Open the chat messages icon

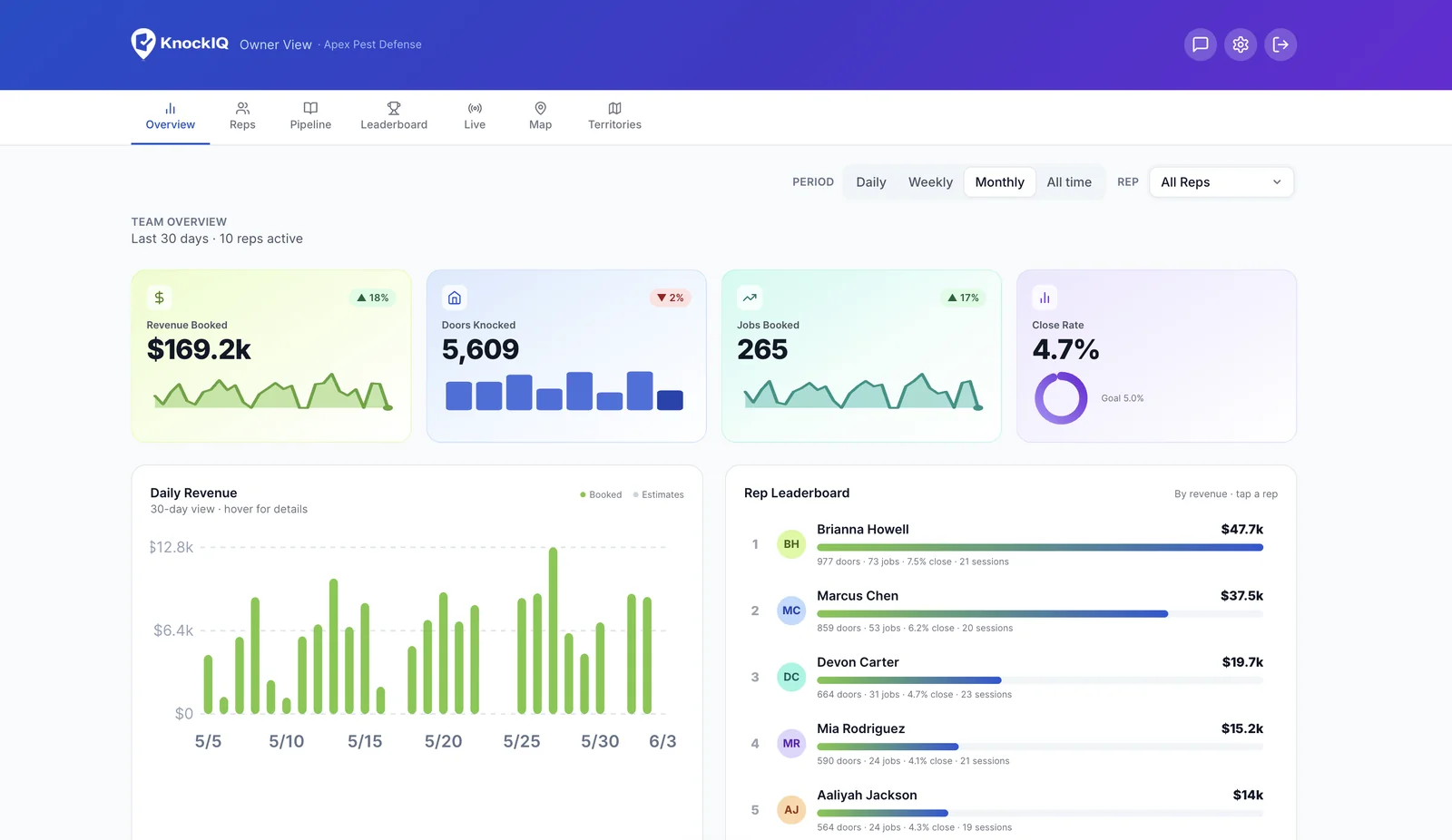1200,44
